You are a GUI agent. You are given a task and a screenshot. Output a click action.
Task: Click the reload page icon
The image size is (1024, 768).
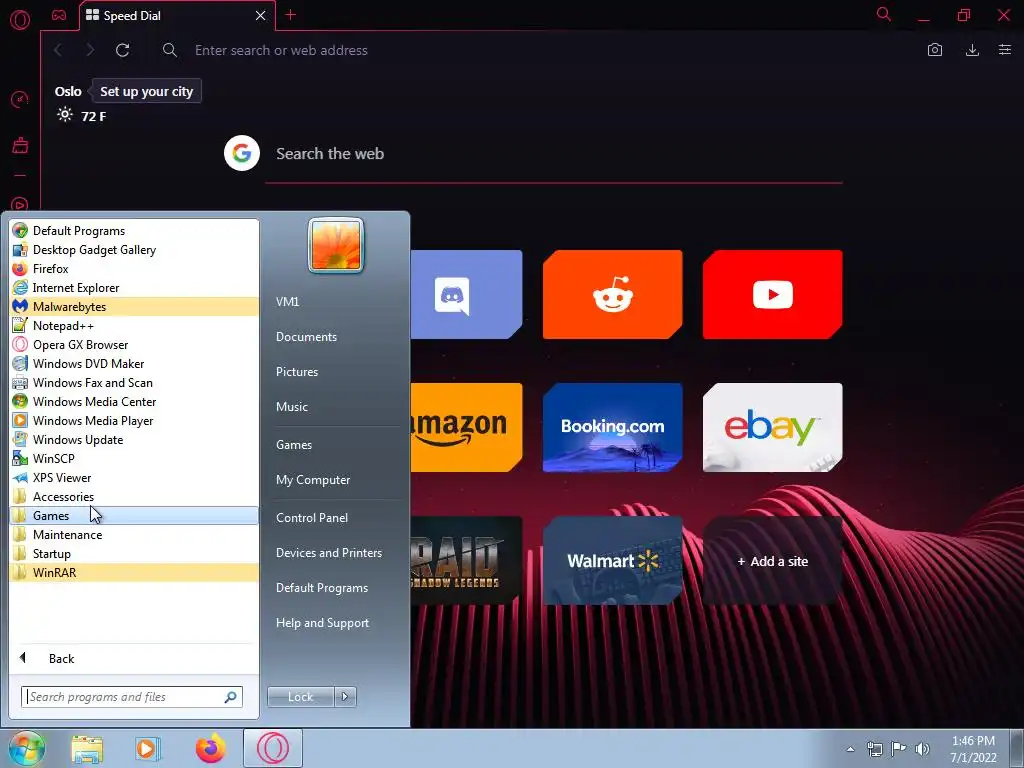tap(122, 50)
